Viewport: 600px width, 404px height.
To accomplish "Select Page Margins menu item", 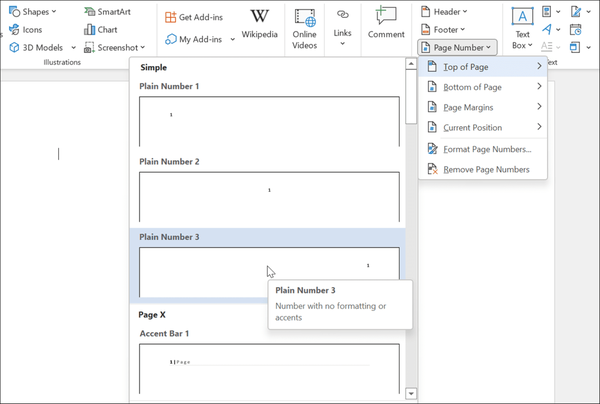I will coord(483,107).
